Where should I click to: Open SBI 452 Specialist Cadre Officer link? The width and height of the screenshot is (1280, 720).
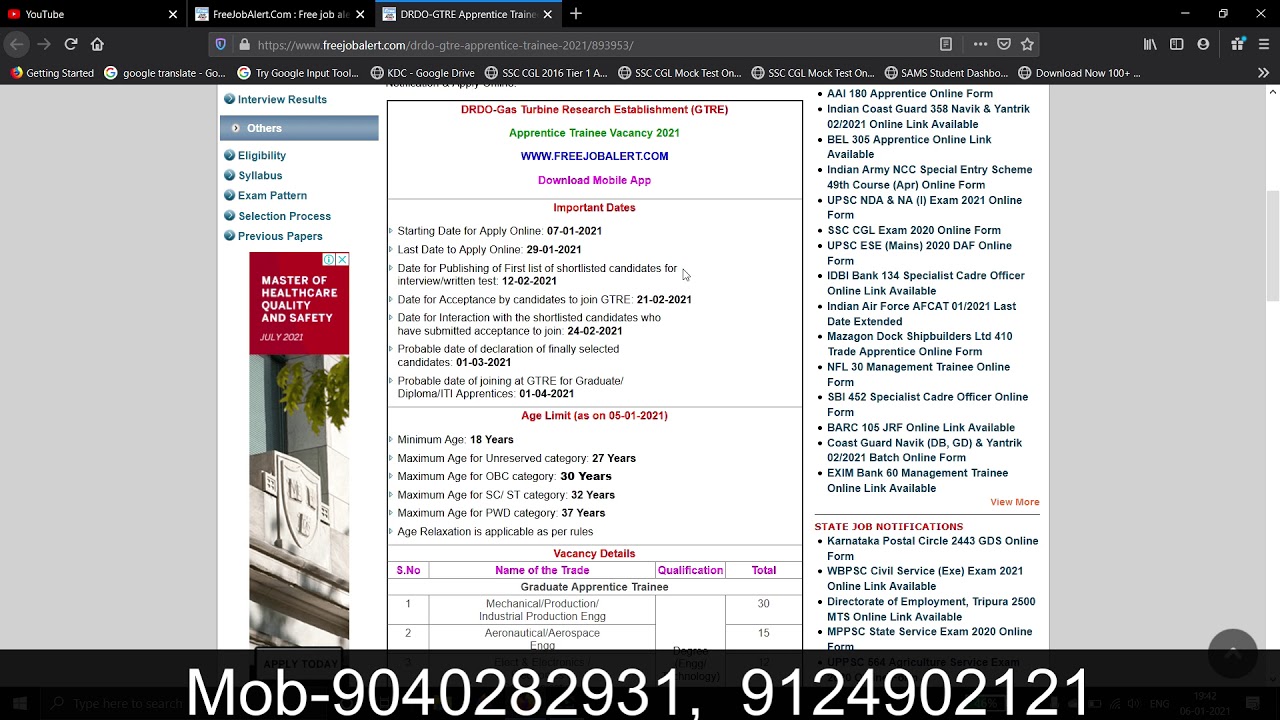pos(927,404)
